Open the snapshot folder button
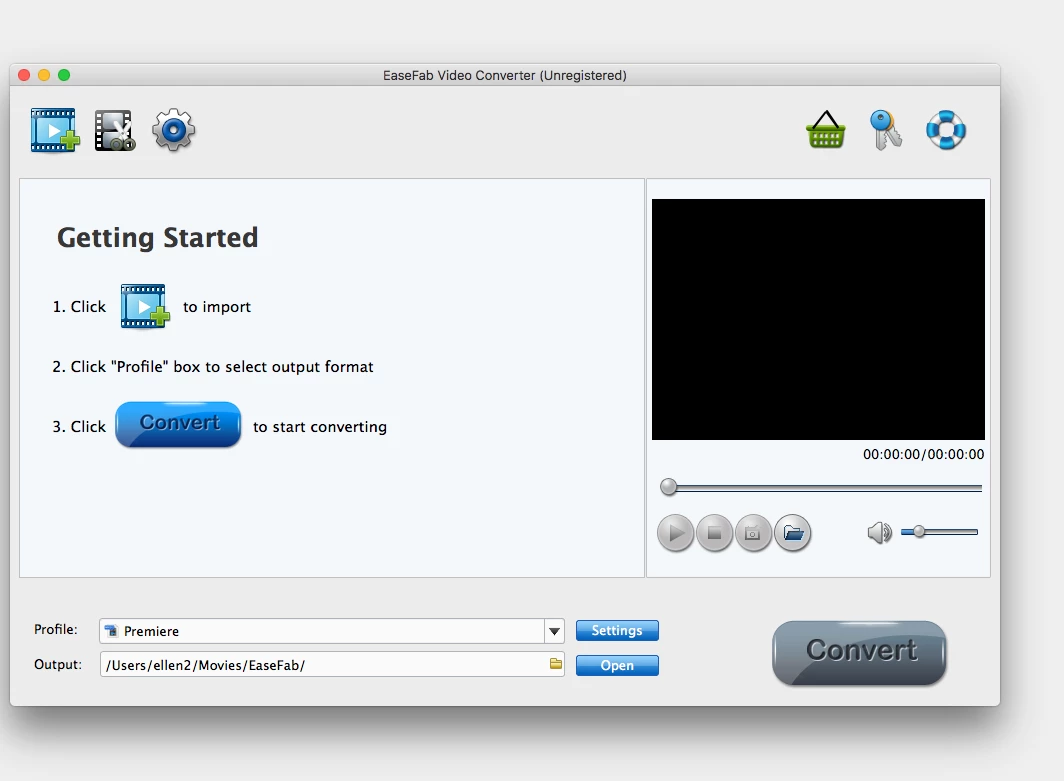1064x781 pixels. [793, 533]
